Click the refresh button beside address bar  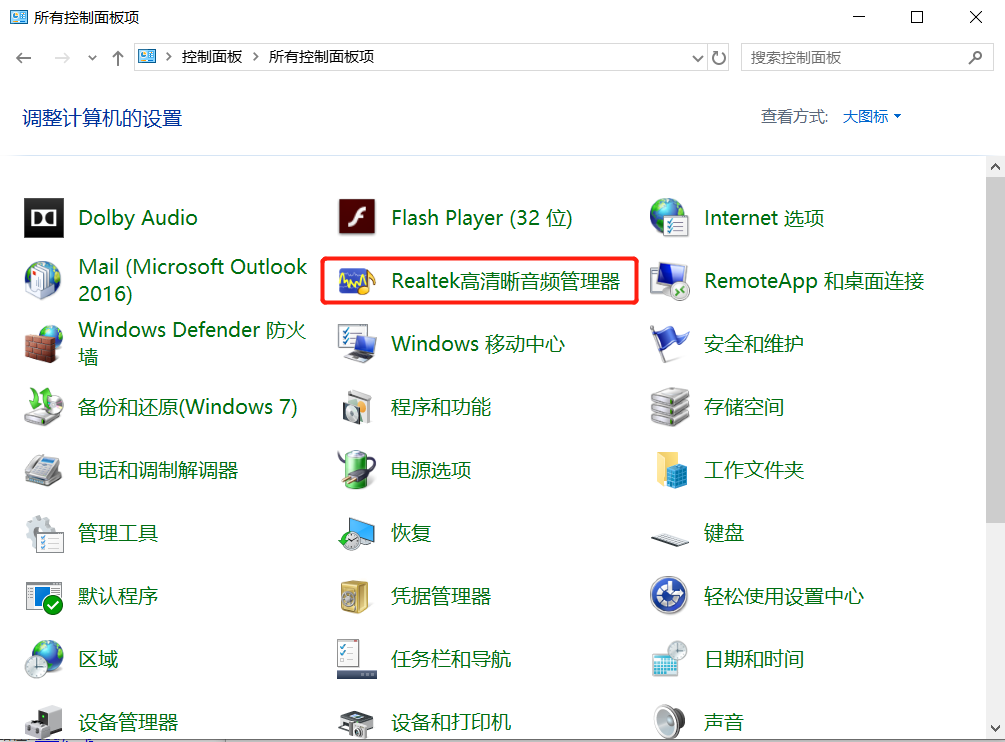click(x=719, y=58)
